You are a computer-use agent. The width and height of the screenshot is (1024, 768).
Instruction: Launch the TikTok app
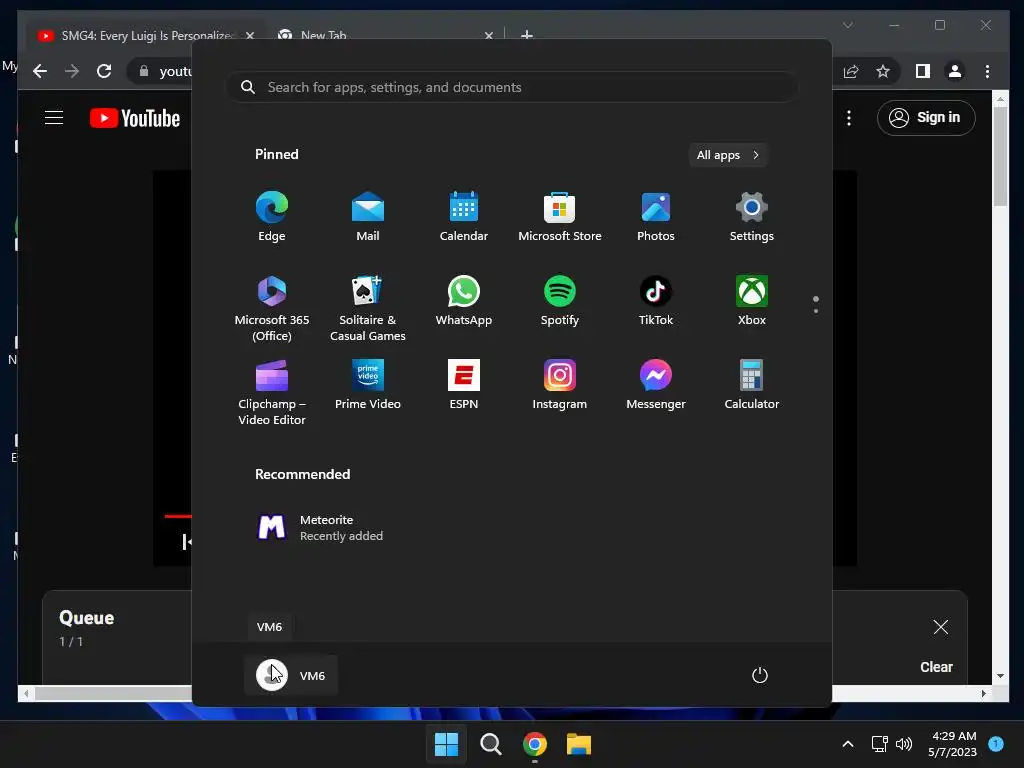click(656, 302)
